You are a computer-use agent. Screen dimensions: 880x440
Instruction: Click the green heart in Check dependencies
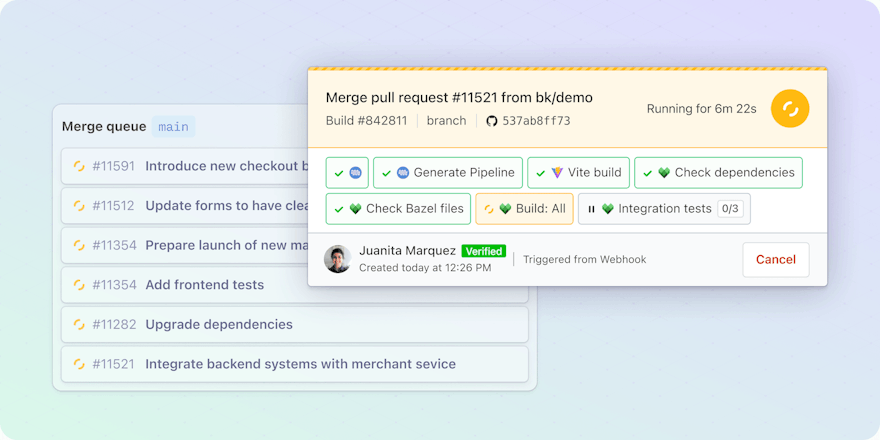point(664,173)
